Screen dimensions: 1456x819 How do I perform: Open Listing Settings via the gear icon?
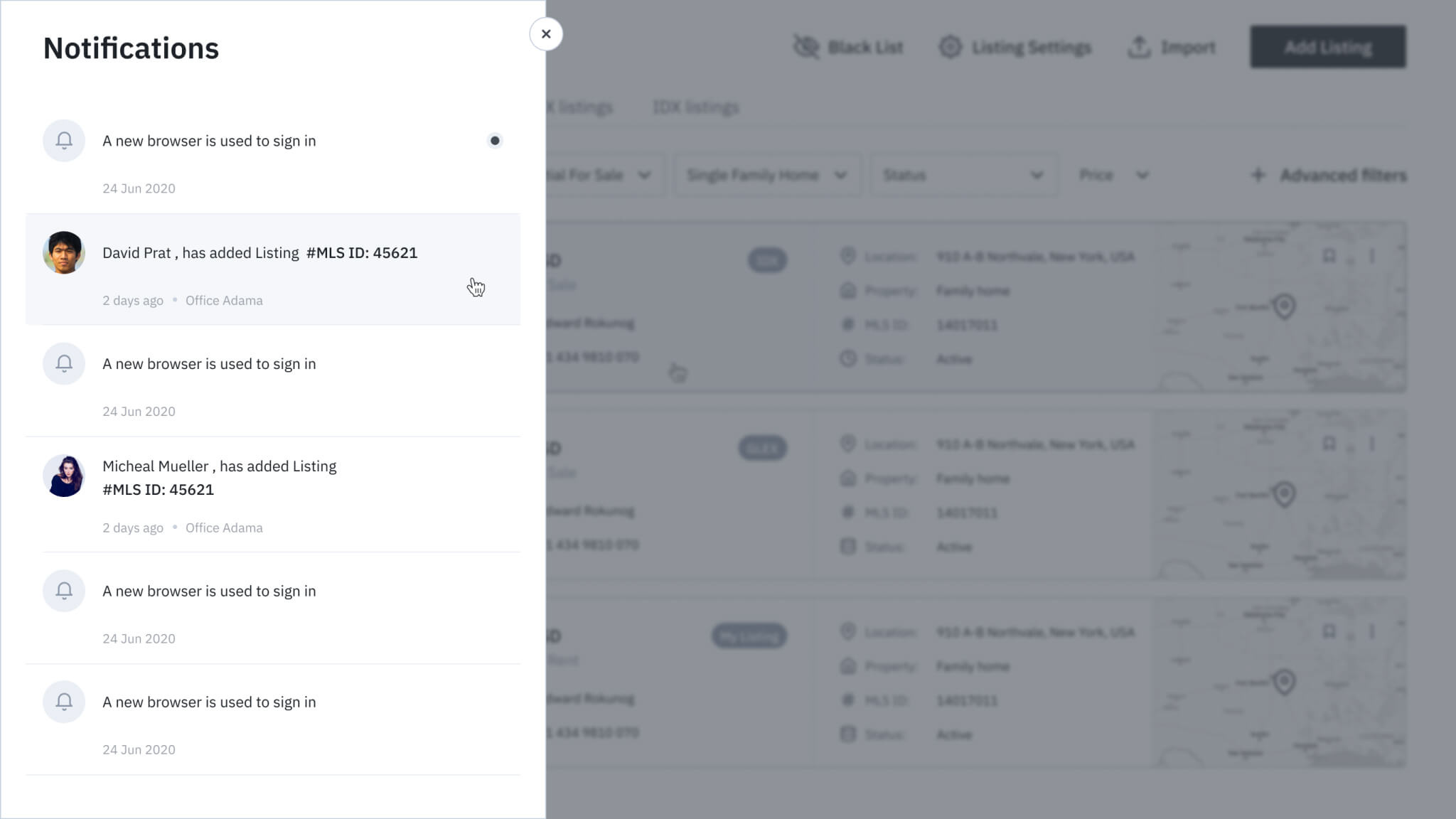[951, 47]
